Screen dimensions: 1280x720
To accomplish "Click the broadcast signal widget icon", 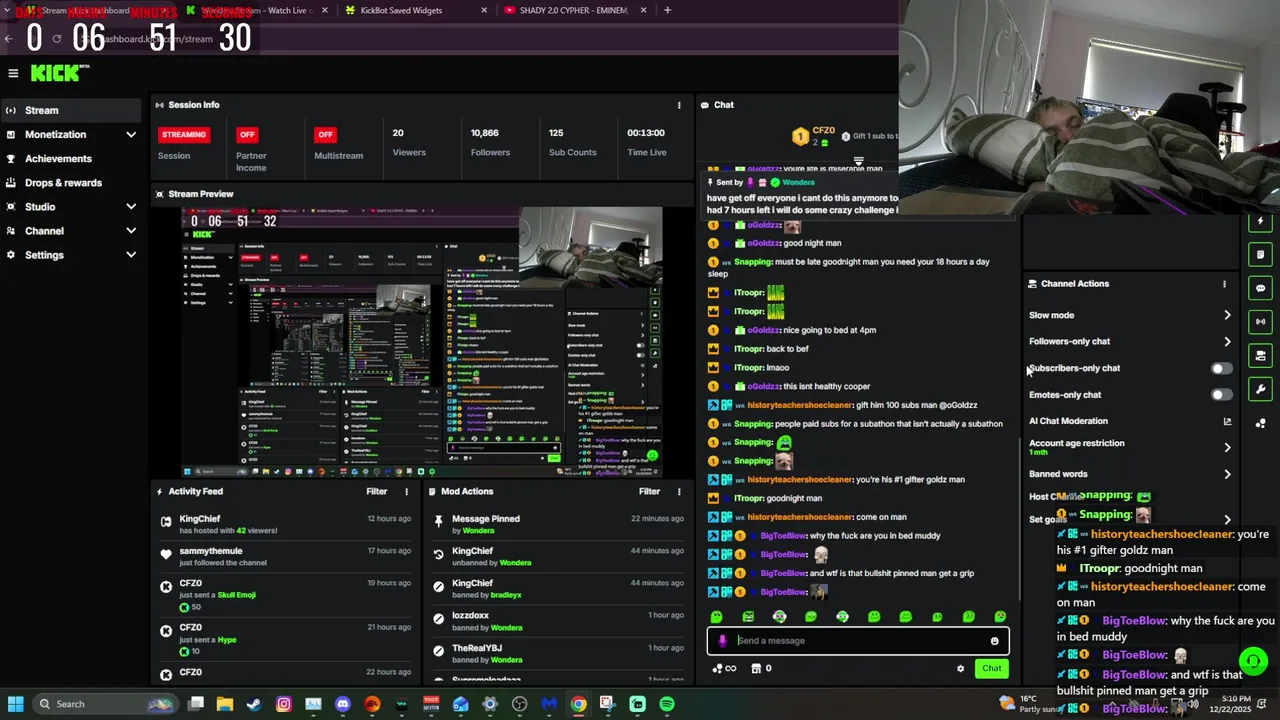I will point(1260,322).
